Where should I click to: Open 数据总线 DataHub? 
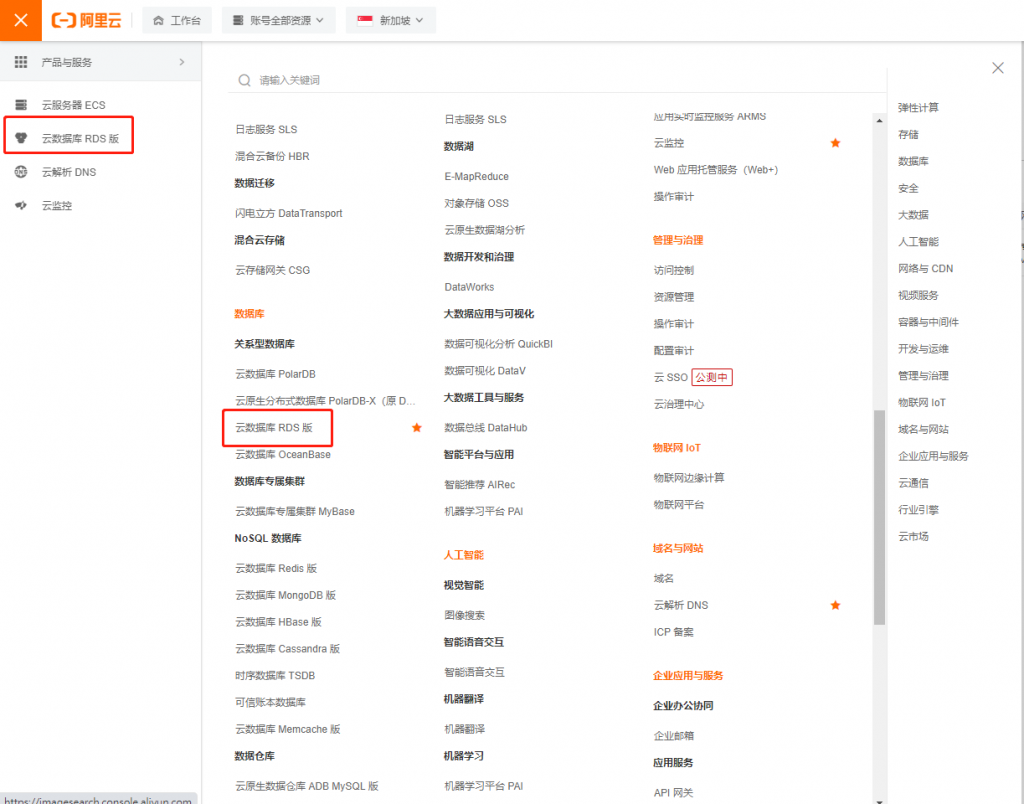[485, 428]
